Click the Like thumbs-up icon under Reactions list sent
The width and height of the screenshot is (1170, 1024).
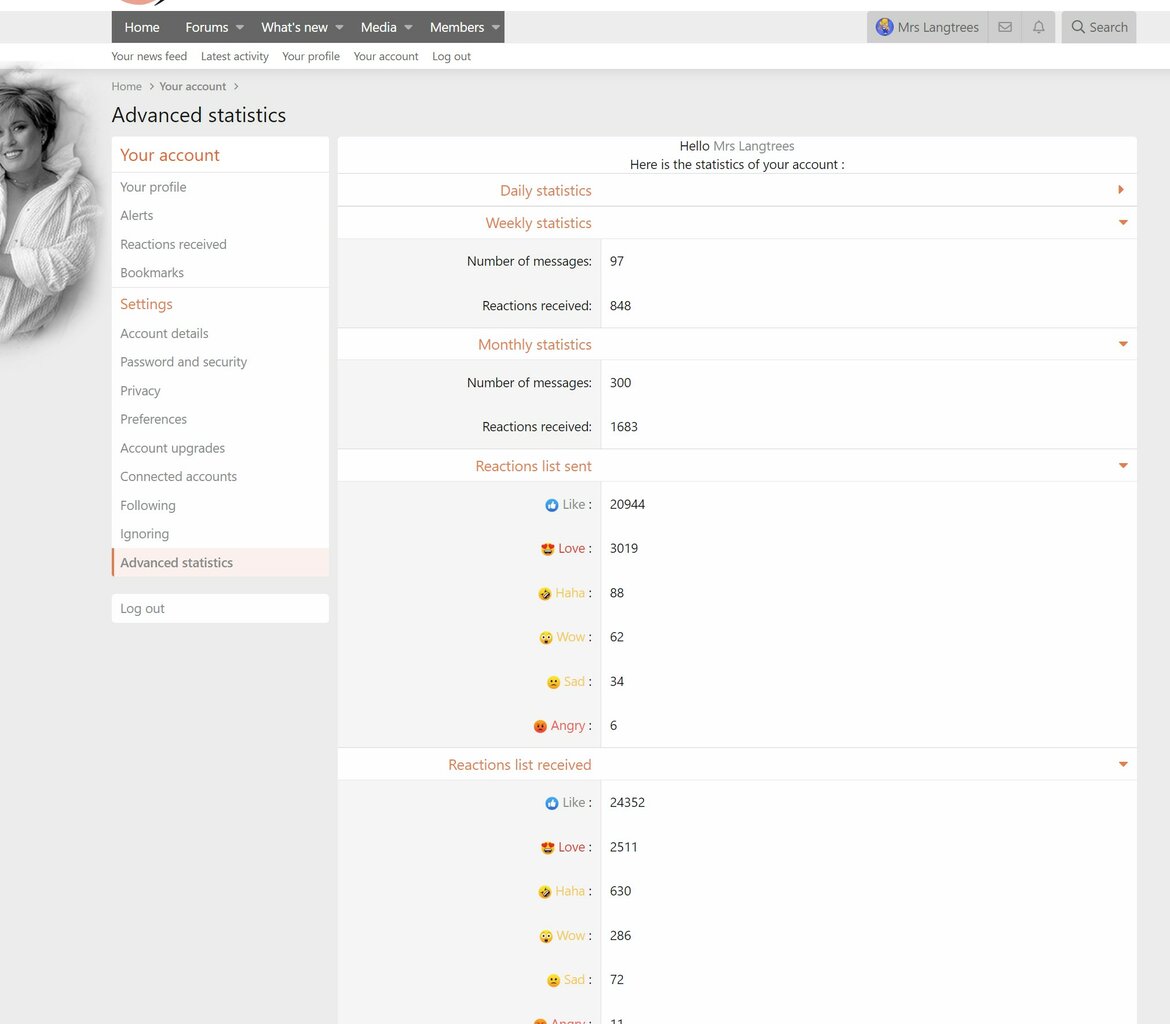(x=551, y=505)
